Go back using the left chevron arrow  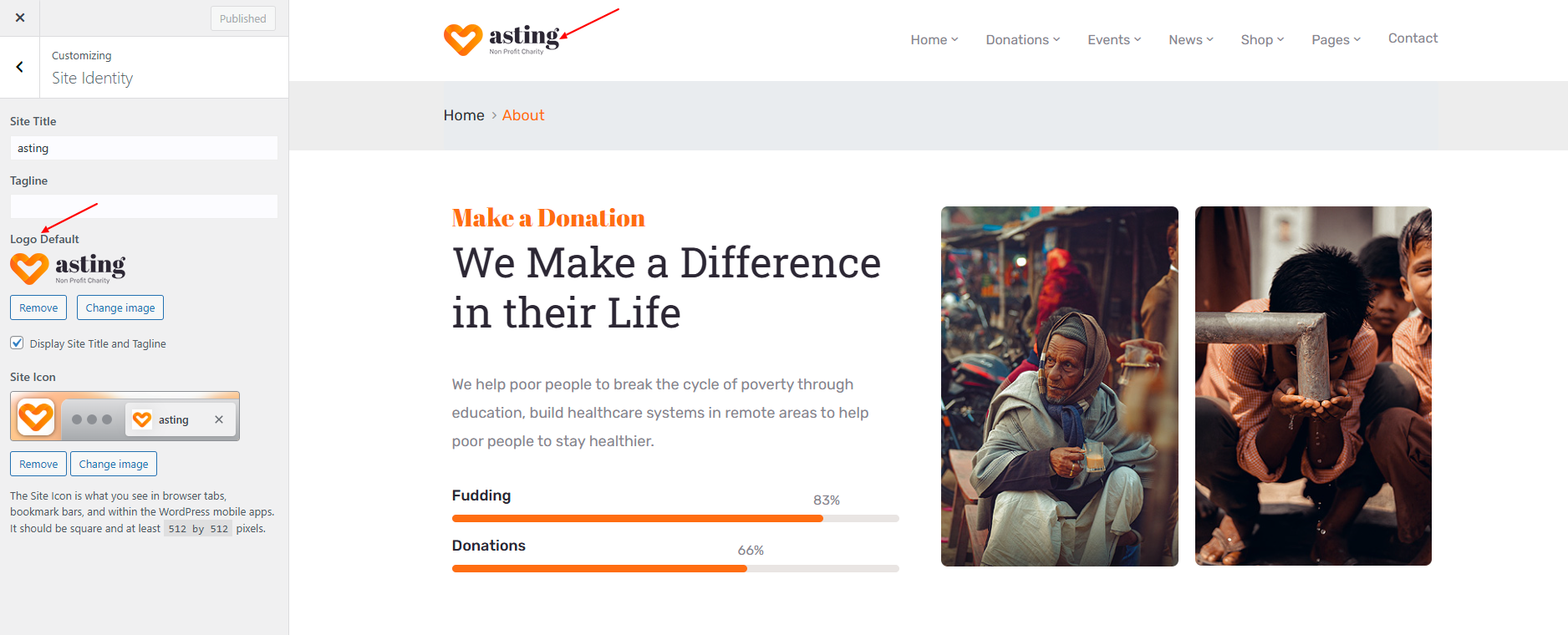[20, 67]
